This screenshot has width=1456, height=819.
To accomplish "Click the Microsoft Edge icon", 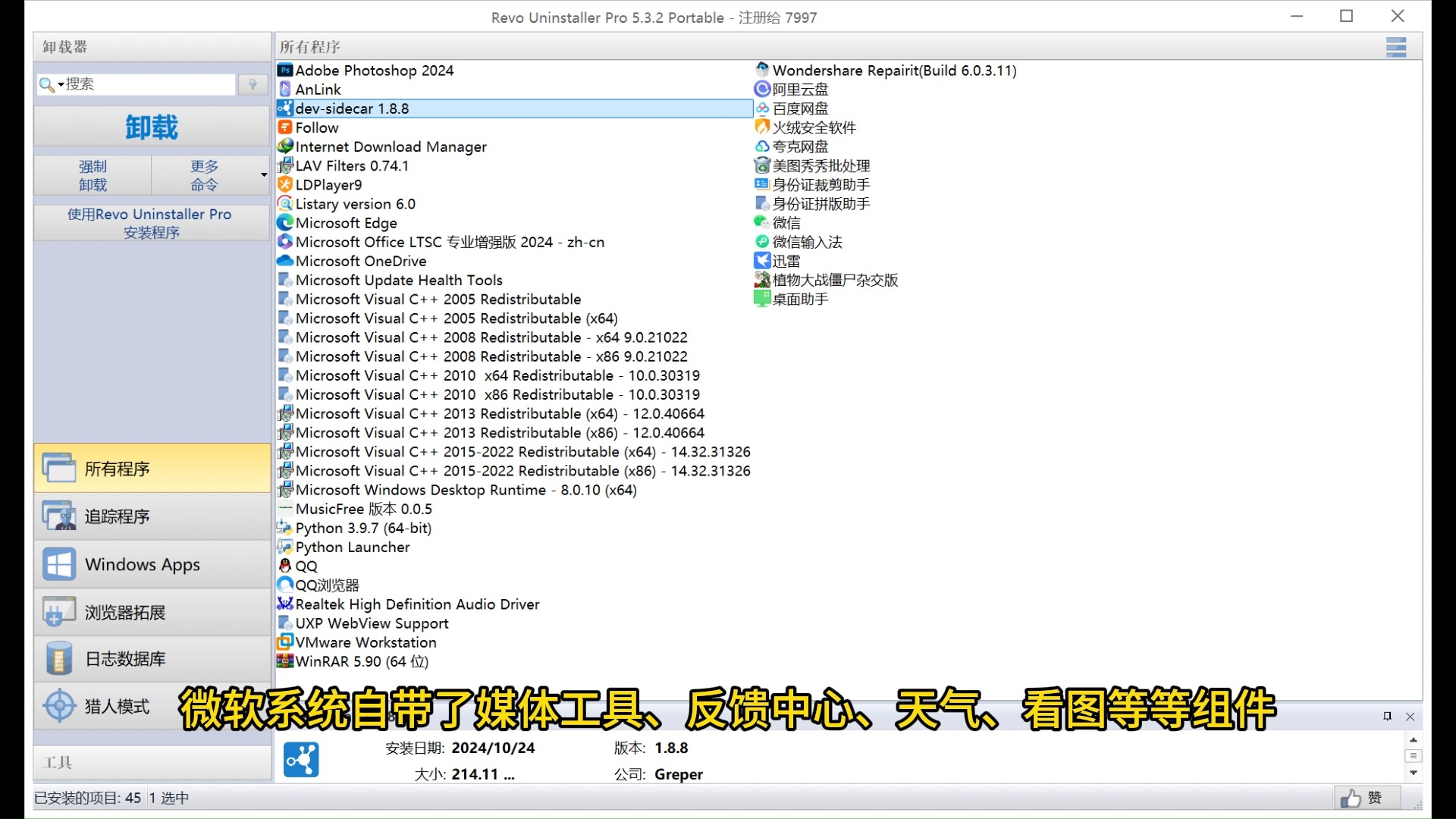I will [285, 222].
